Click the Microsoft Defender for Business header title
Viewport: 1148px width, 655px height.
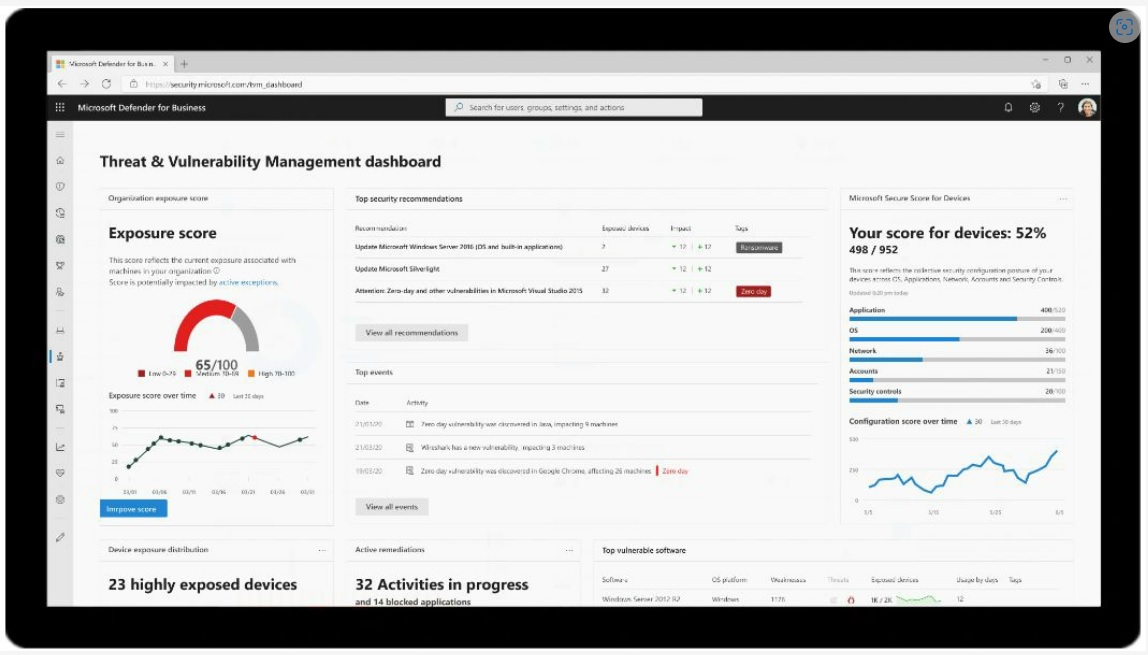tap(141, 108)
